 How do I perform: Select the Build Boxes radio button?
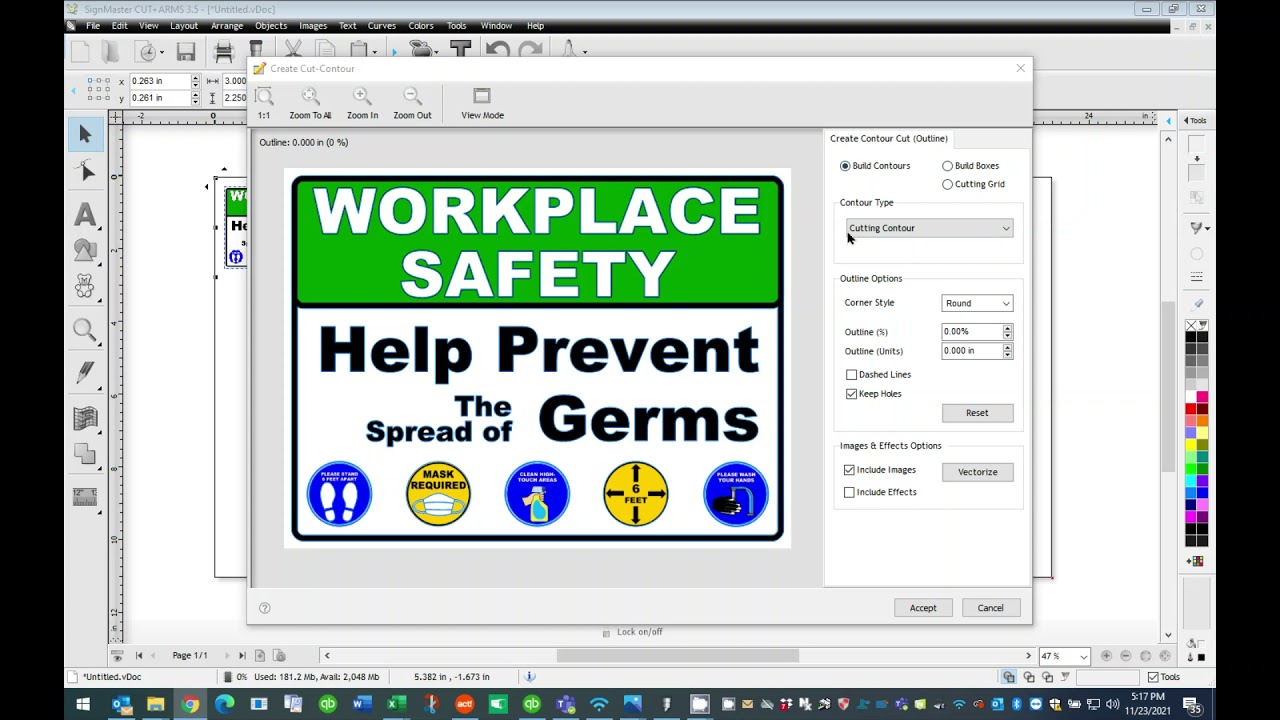(947, 166)
